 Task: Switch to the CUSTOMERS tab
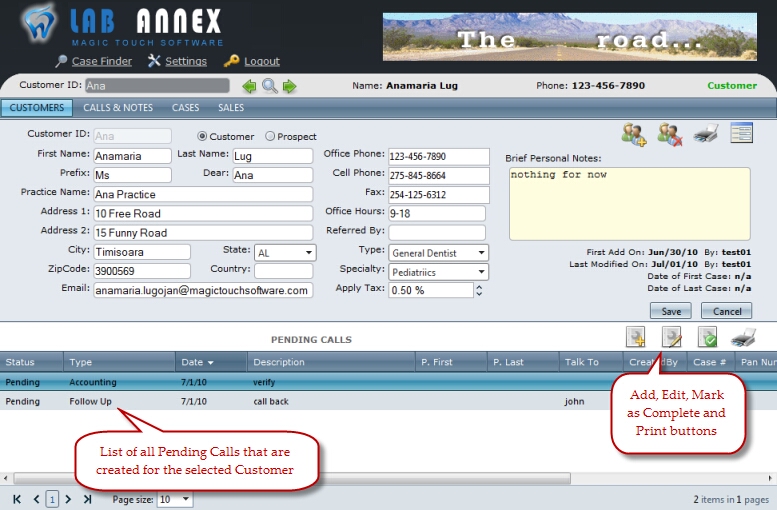(37, 108)
